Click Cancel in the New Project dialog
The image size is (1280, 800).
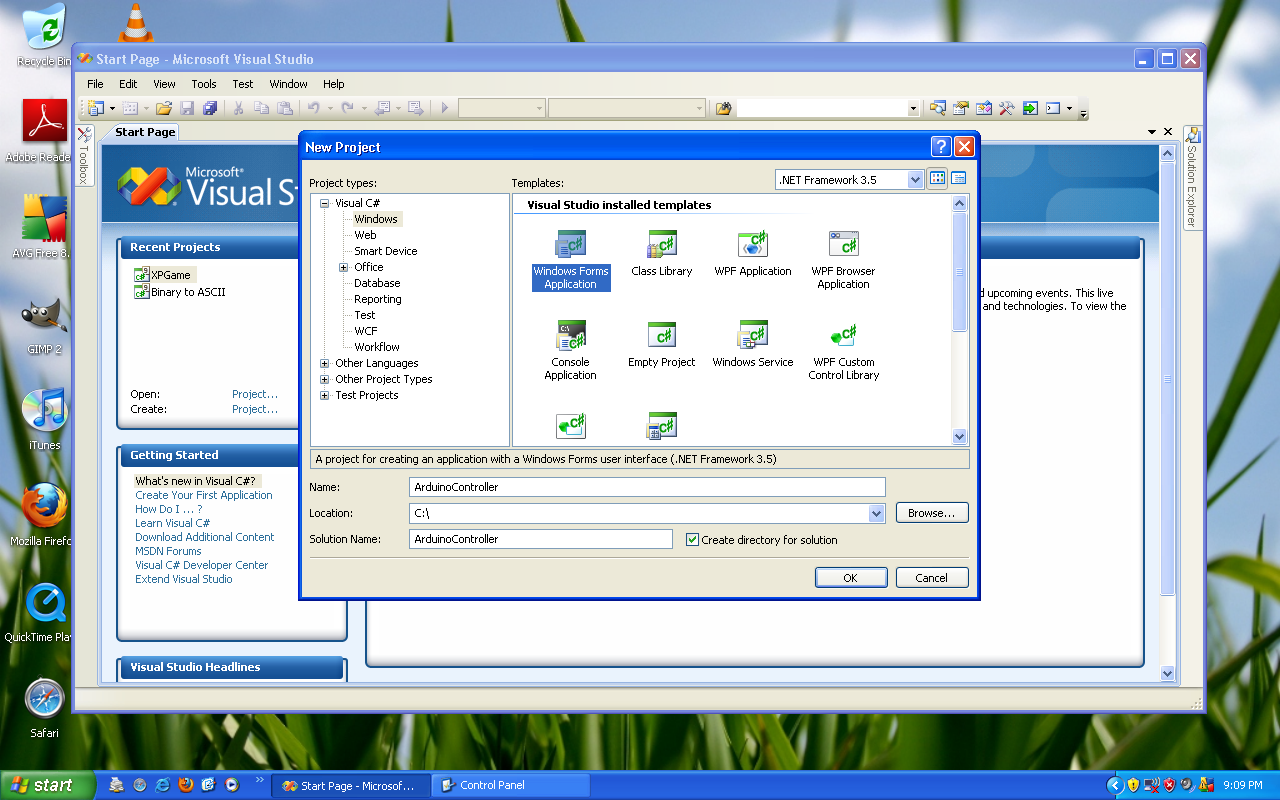click(931, 577)
